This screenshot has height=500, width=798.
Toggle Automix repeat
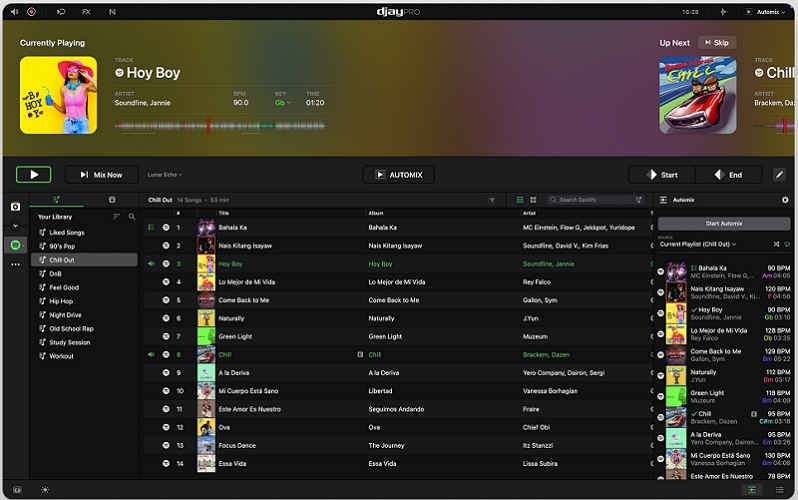787,244
